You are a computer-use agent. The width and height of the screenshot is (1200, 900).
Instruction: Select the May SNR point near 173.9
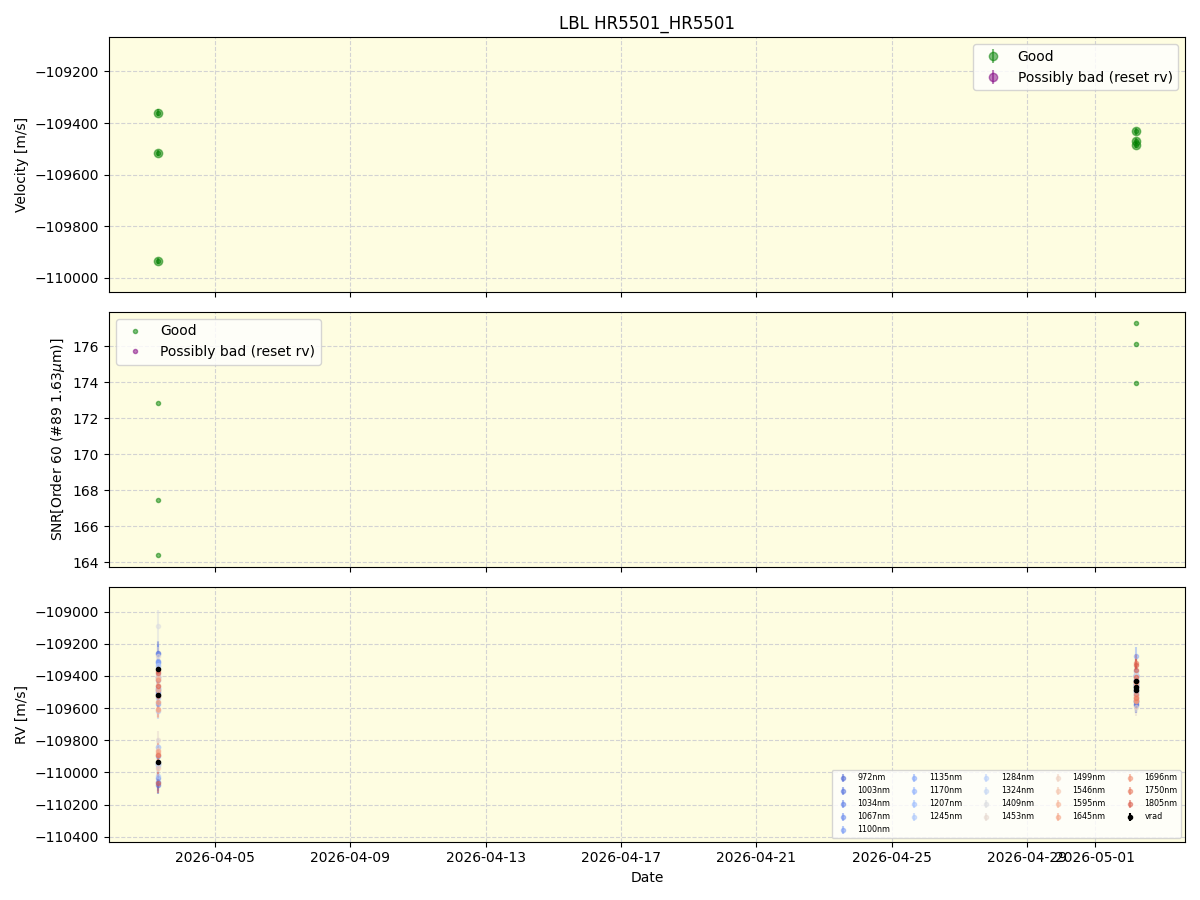pyautogui.click(x=1136, y=383)
